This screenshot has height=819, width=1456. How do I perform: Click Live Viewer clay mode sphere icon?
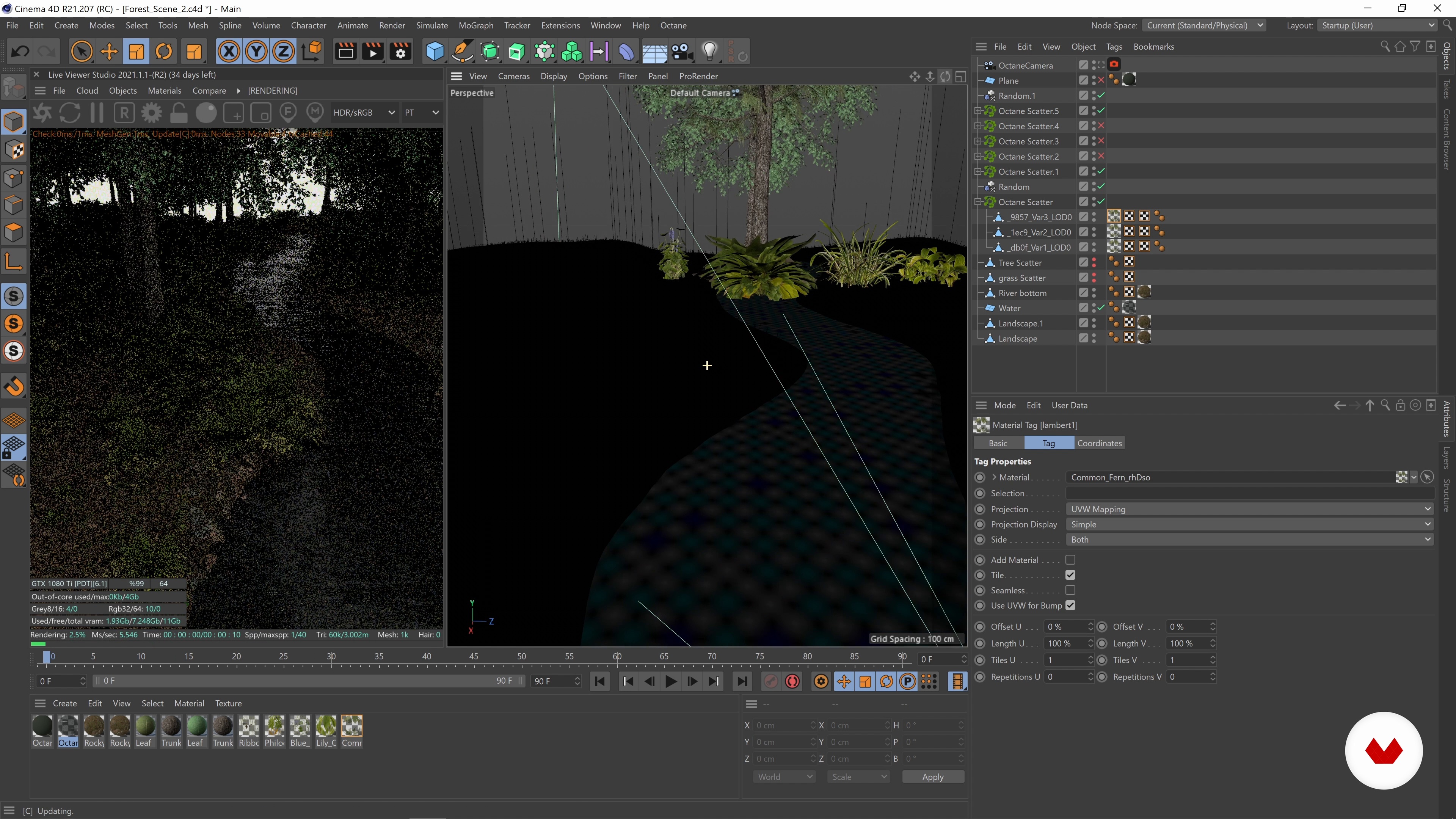tap(206, 113)
